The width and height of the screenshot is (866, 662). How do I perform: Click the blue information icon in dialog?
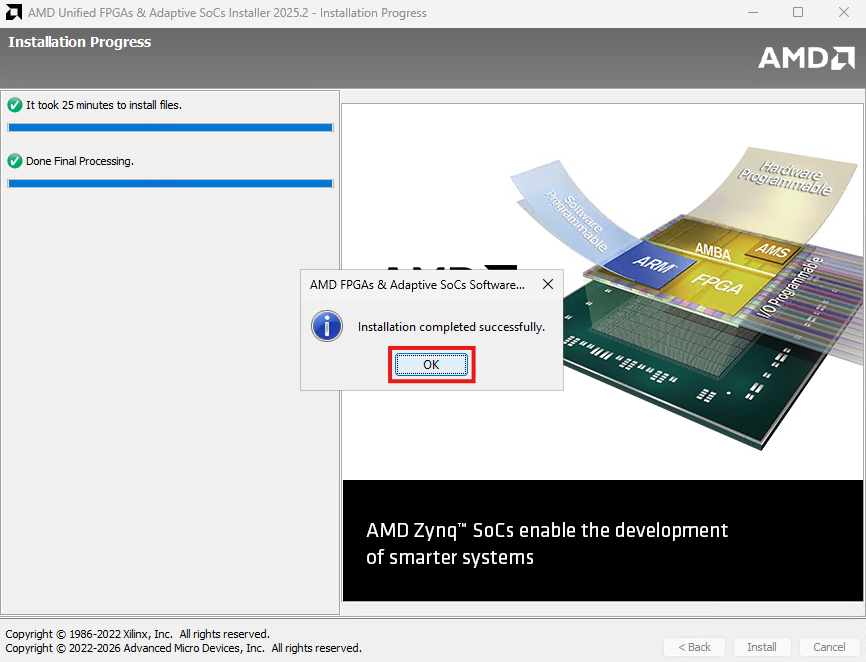pyautogui.click(x=327, y=326)
